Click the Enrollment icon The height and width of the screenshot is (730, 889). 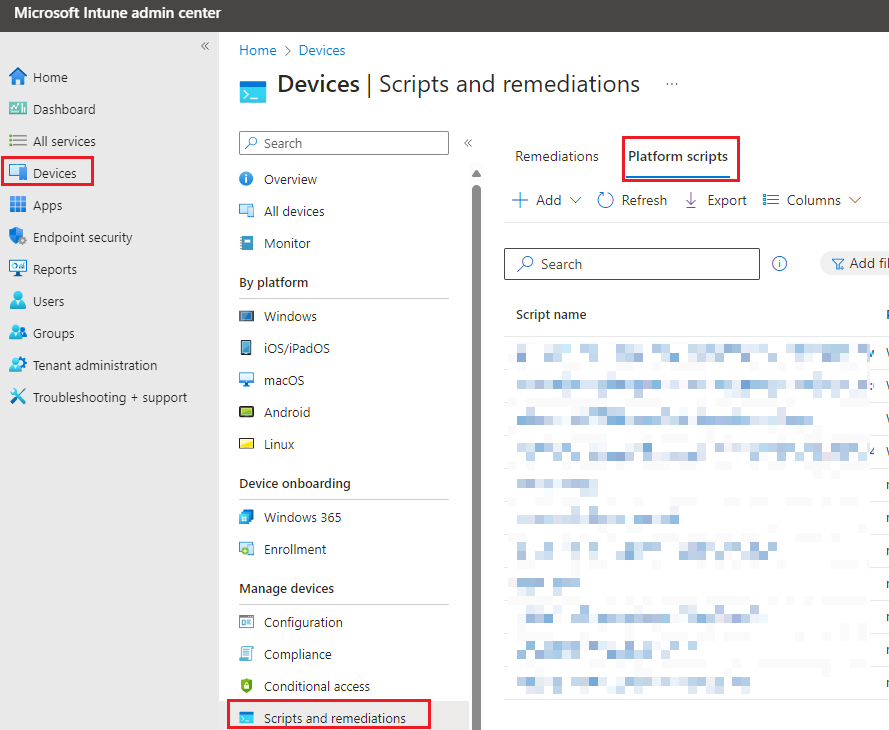point(246,549)
